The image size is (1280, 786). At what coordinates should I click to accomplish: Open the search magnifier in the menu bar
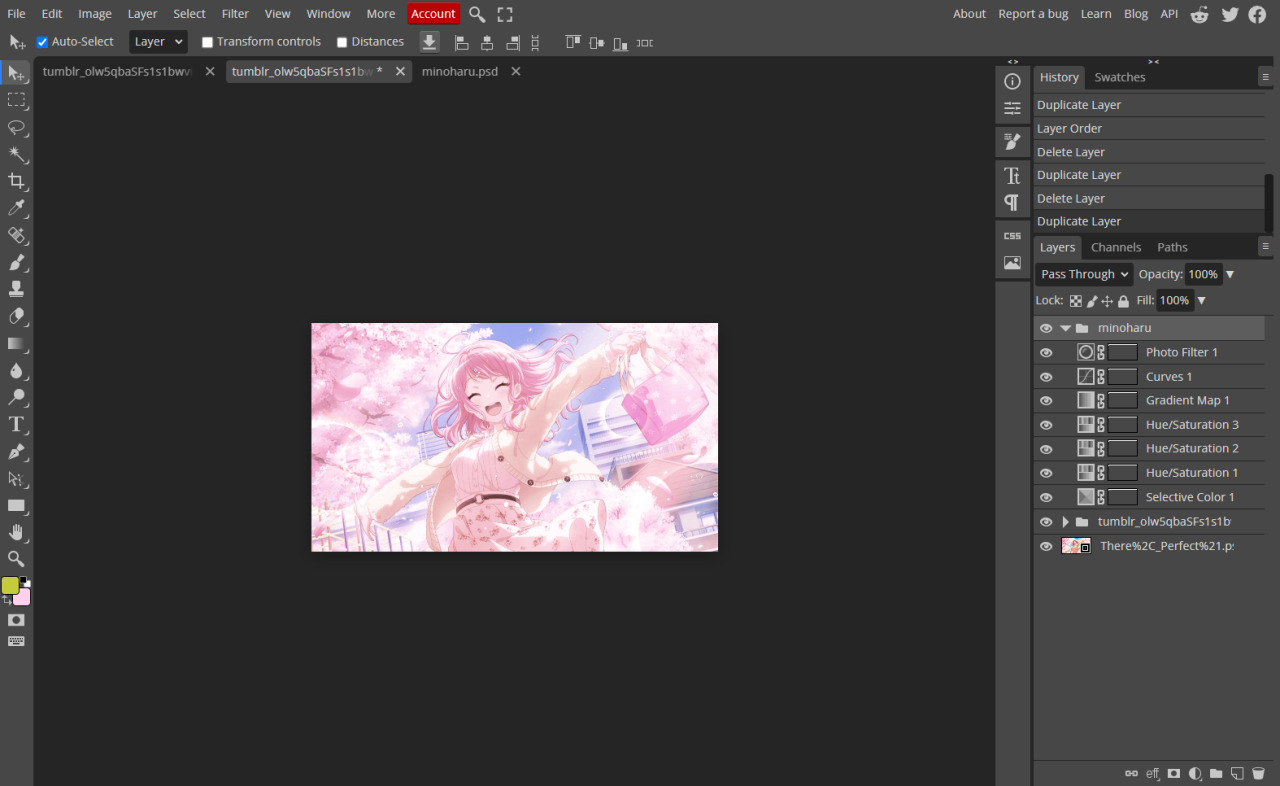coord(477,14)
